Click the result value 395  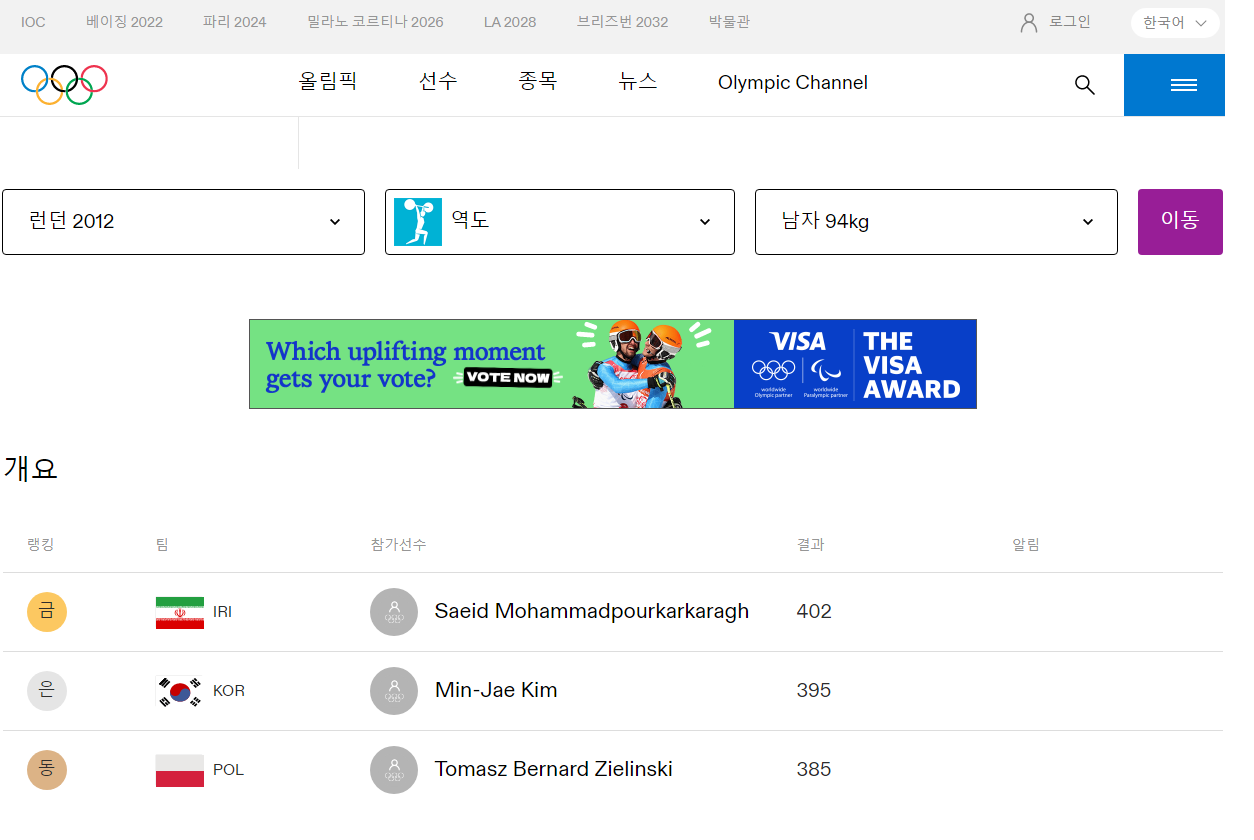814,690
